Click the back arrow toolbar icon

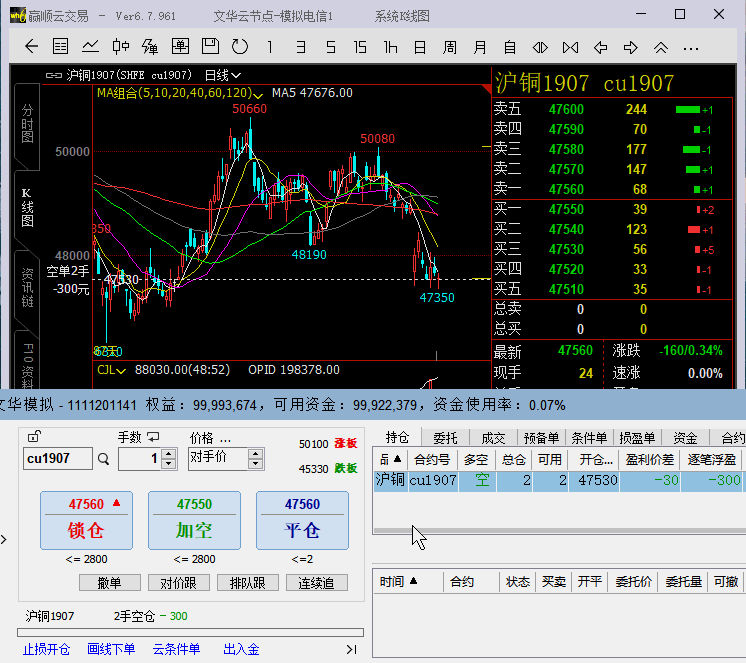[x=31, y=47]
